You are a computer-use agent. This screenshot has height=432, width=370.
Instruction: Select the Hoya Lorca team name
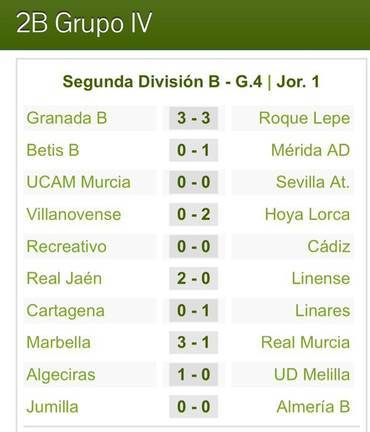(x=307, y=214)
